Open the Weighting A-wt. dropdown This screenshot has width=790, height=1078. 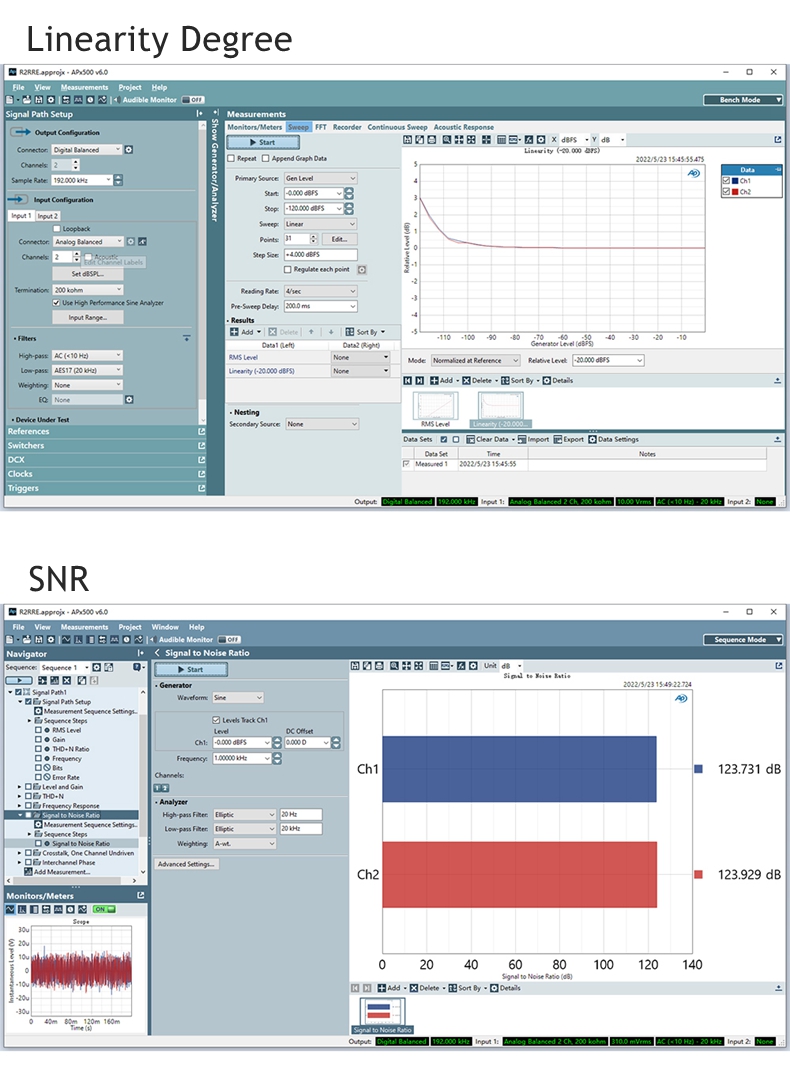coord(244,843)
